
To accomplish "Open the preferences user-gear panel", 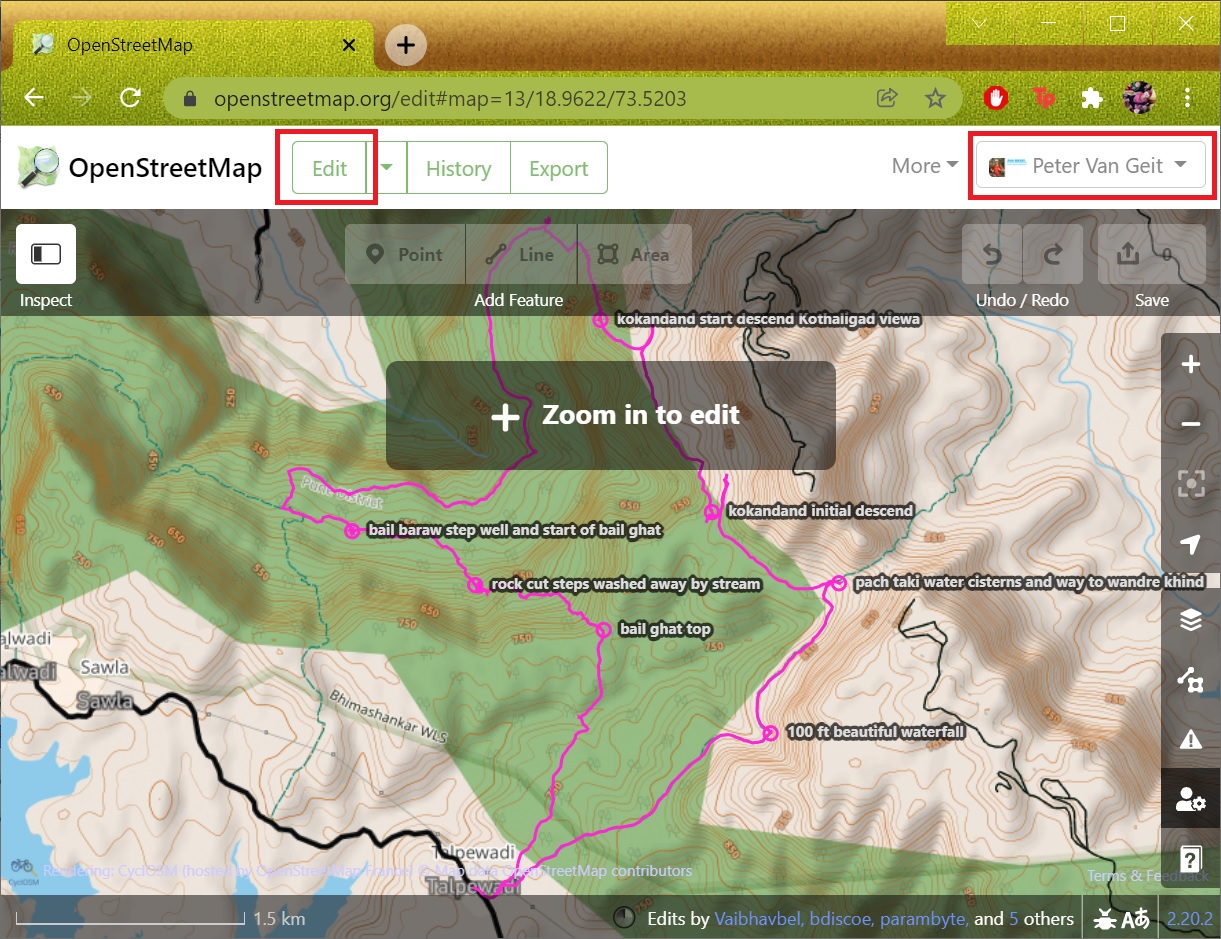I will pyautogui.click(x=1190, y=798).
